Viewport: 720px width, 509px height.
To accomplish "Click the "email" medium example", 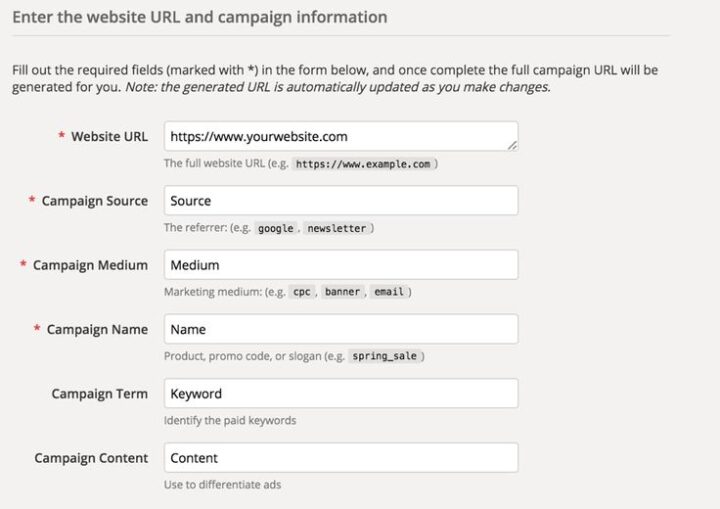I will (389, 292).
